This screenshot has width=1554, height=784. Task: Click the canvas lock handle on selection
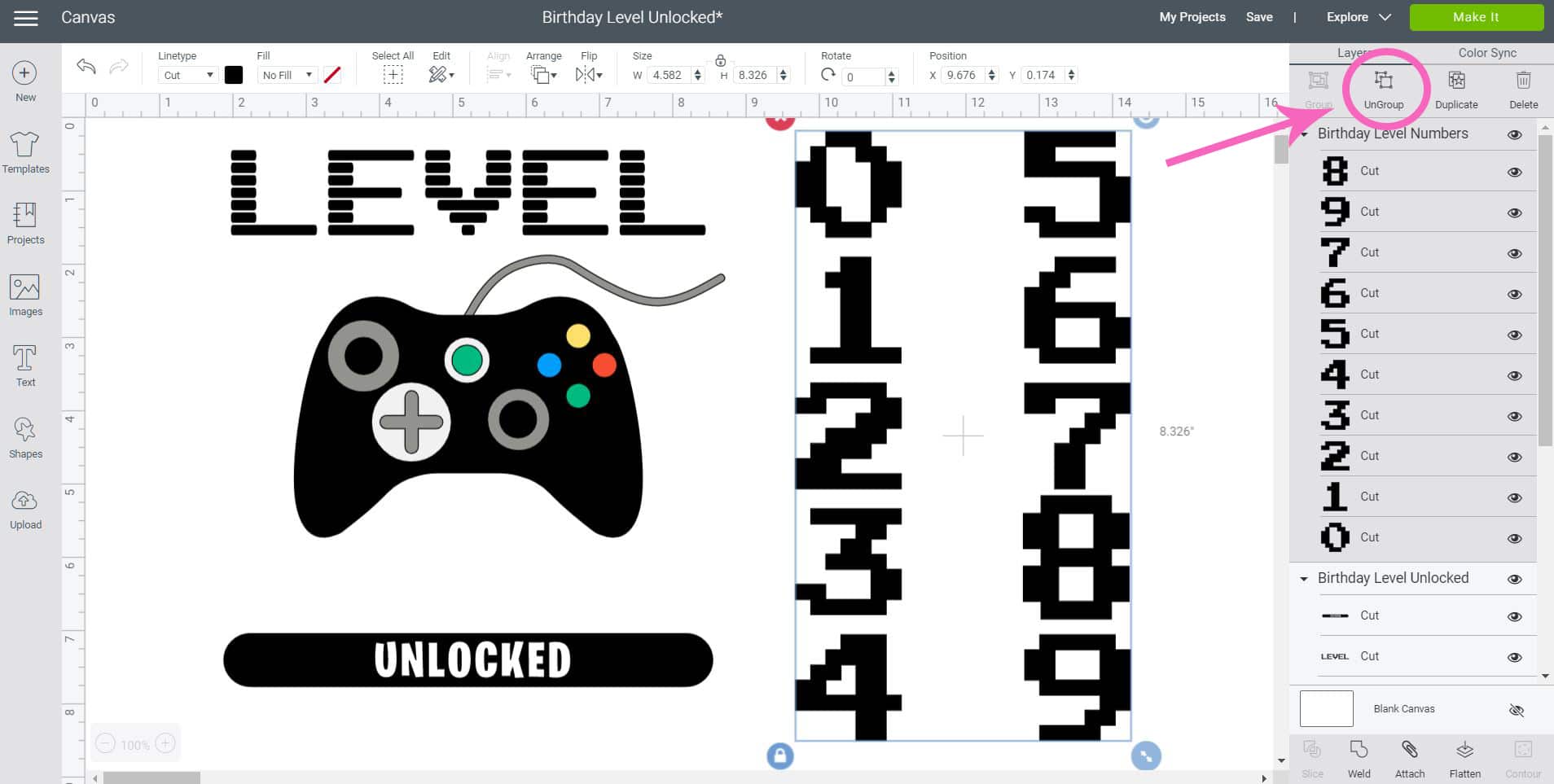(x=779, y=756)
